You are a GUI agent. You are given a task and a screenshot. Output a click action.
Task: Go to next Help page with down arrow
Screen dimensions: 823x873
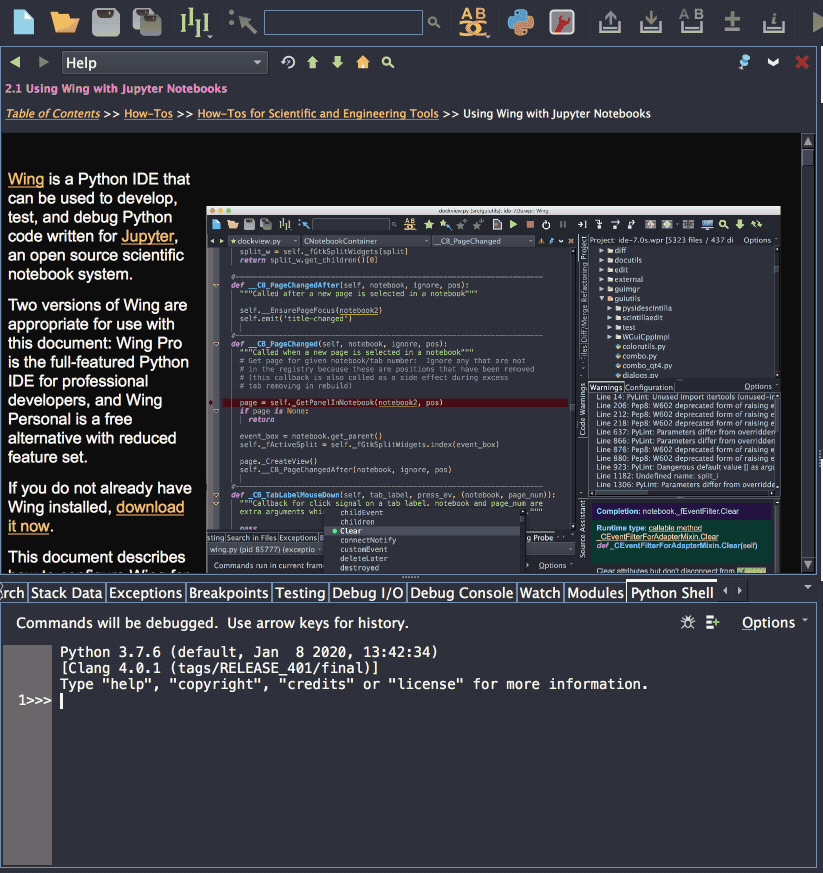(337, 62)
